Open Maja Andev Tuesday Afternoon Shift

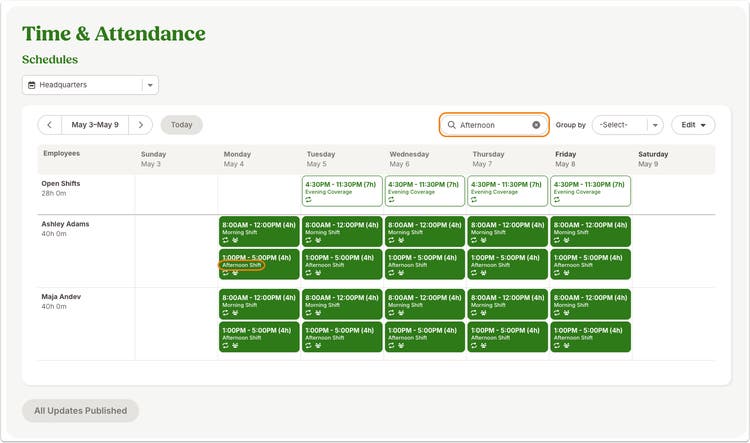pos(342,337)
